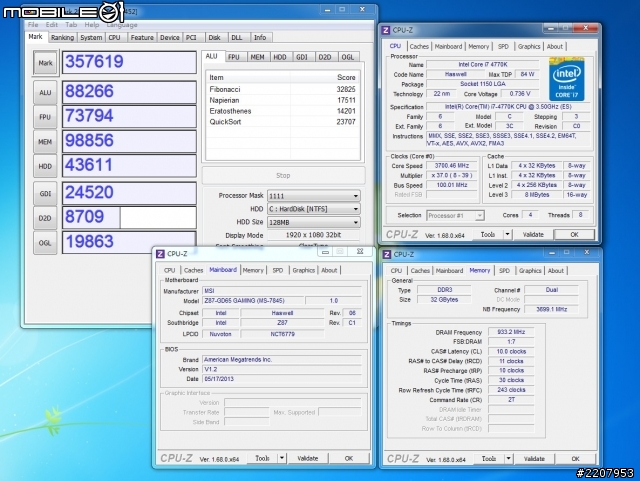Open the Processor #1 selection dropdown
Screen dimensions: 640x481
coord(455,215)
